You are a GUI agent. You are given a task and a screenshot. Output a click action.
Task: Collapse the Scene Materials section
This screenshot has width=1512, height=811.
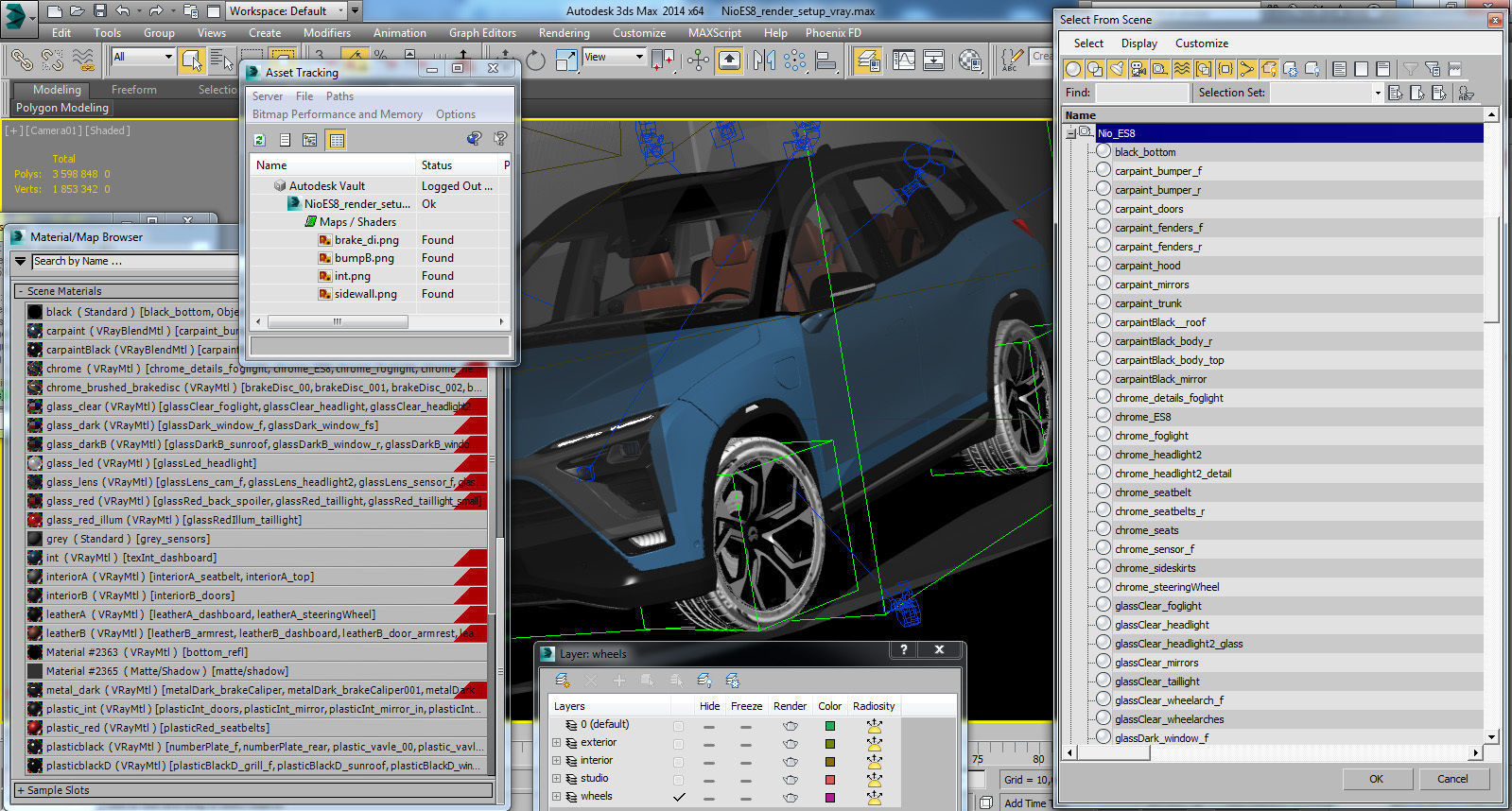[21, 291]
